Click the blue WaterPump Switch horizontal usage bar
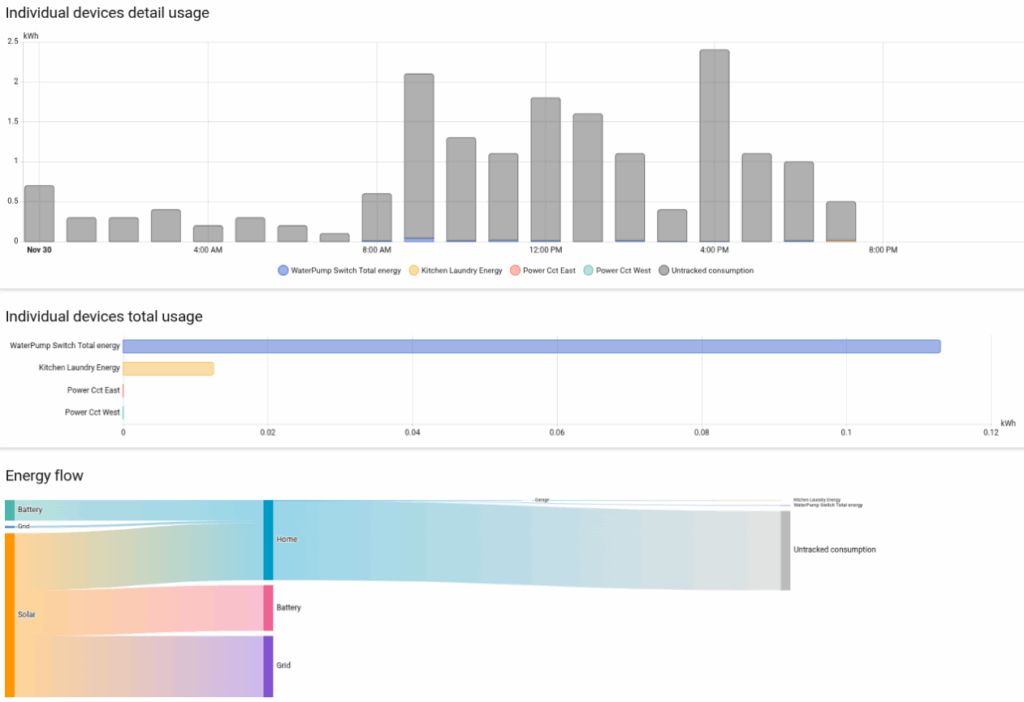Image resolution: width=1024 pixels, height=702 pixels. click(x=530, y=346)
